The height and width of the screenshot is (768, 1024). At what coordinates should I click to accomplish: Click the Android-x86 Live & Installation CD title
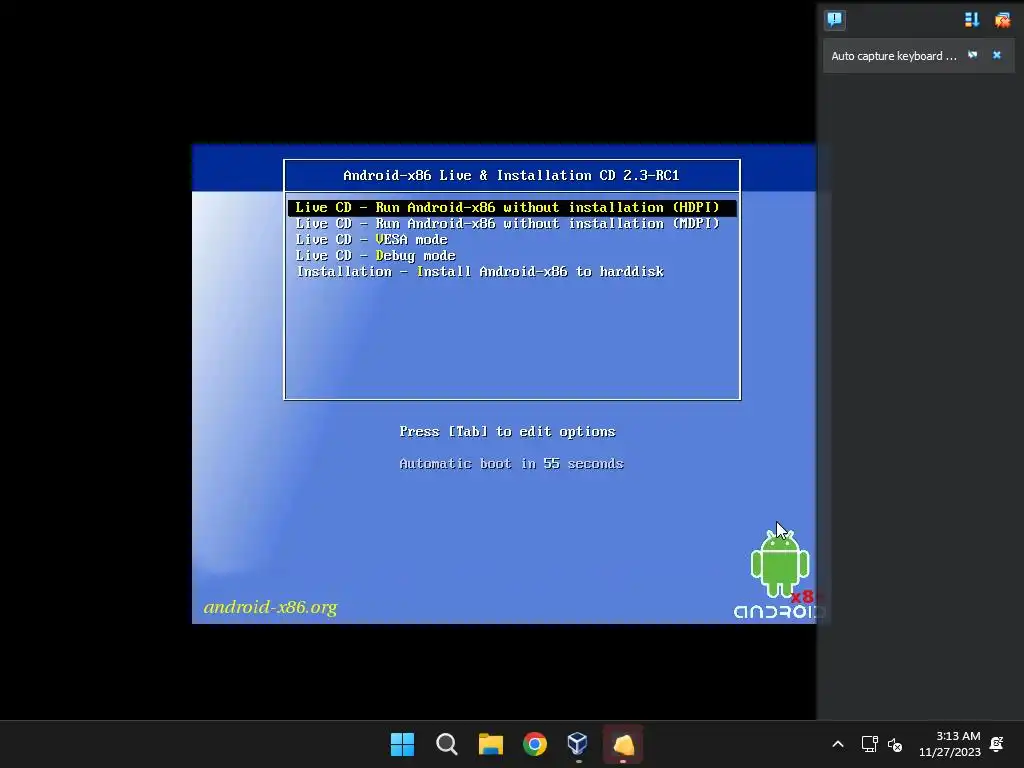coord(511,175)
